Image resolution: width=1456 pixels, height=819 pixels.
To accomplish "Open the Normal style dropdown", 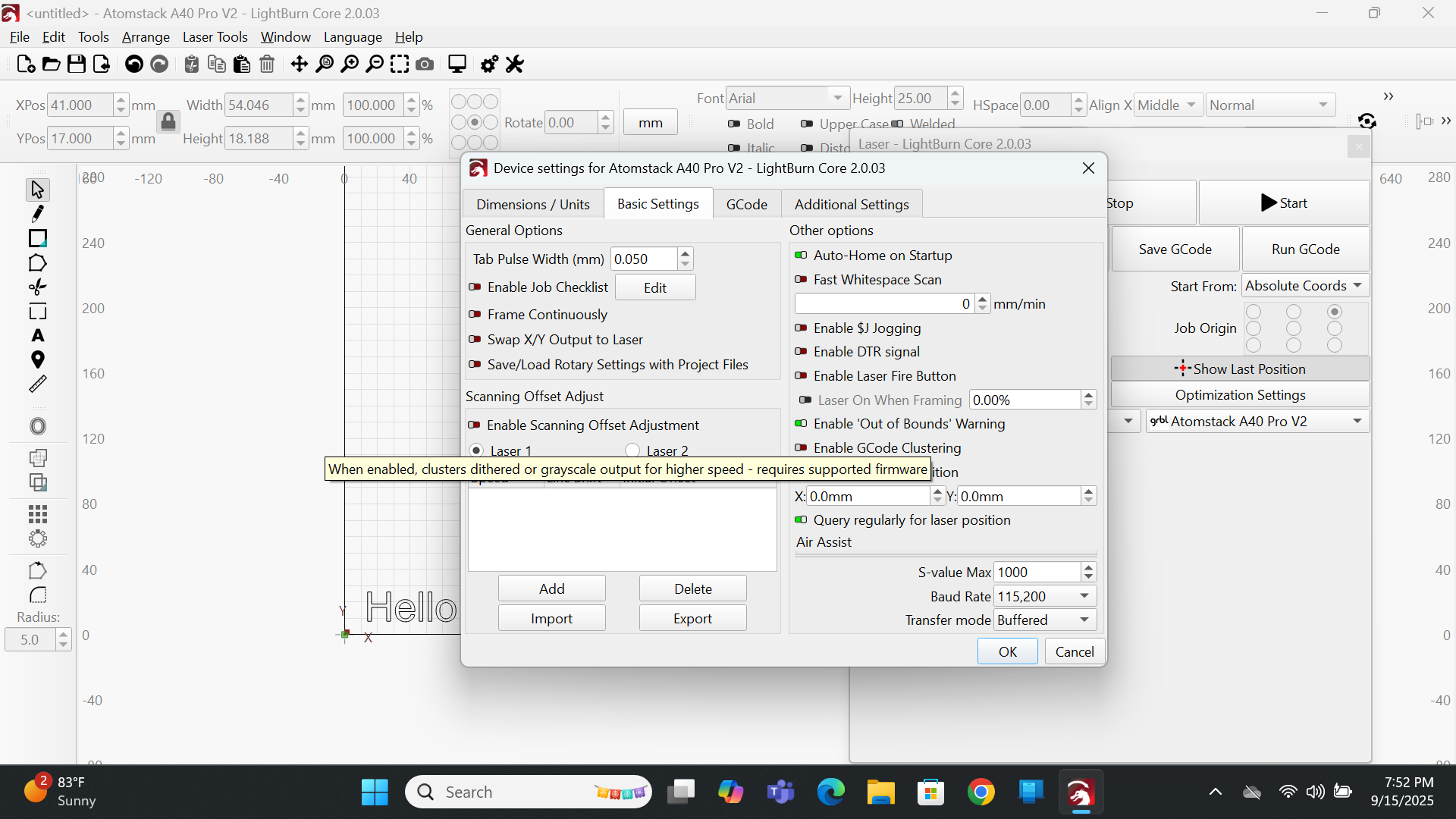I will [1269, 105].
